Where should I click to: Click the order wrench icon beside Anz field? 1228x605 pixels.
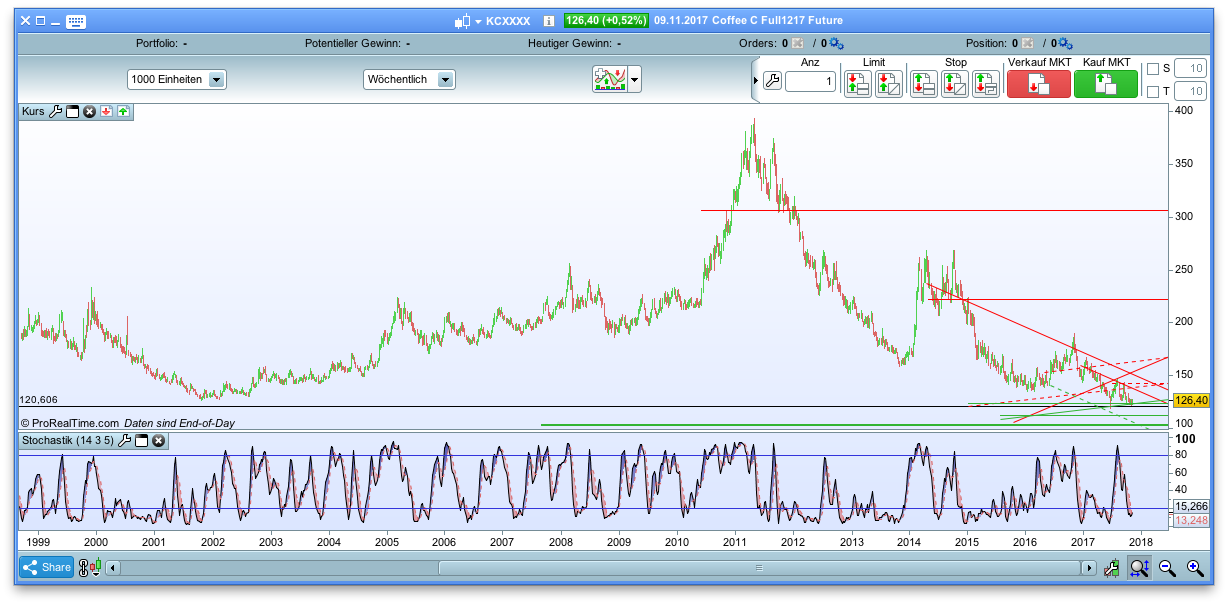[x=771, y=81]
